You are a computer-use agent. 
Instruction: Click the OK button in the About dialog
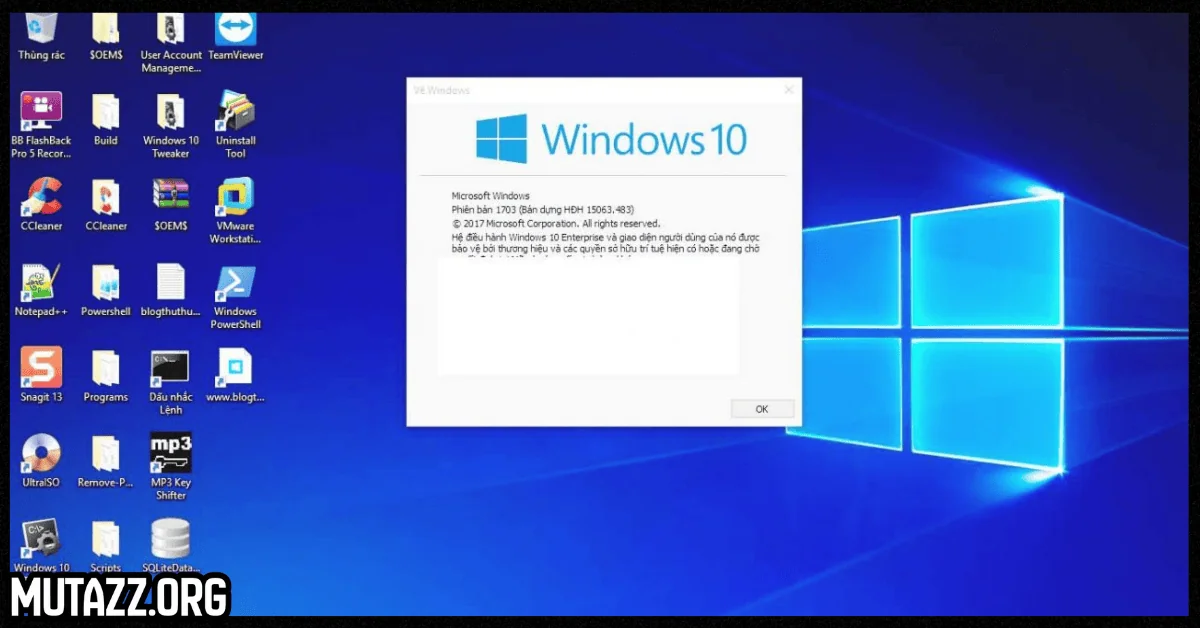(762, 409)
